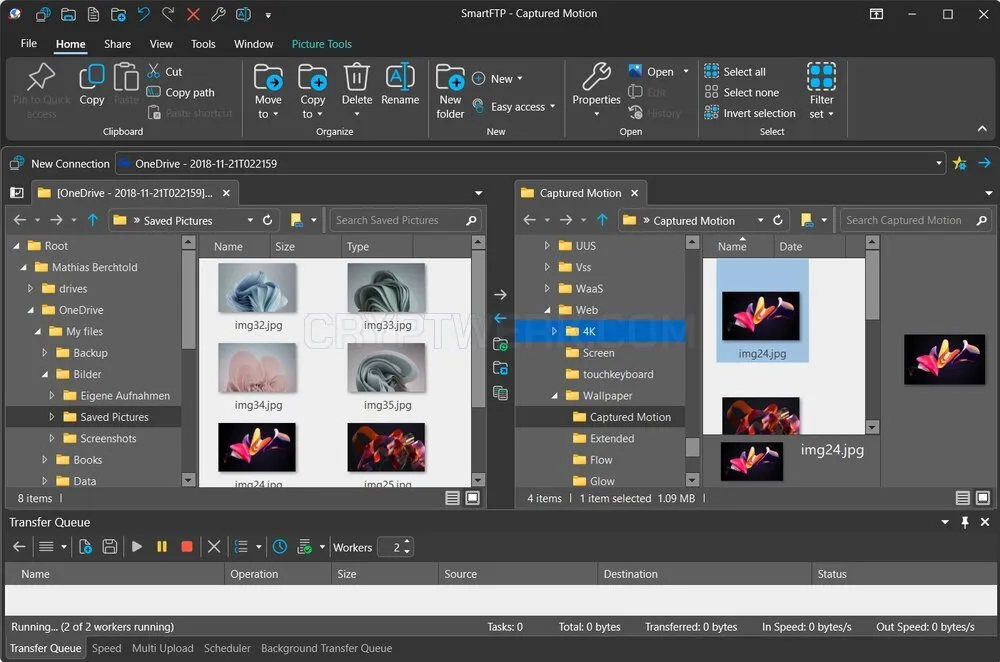Open the Background Transfer Queue tab
1000x662 pixels.
tap(327, 648)
